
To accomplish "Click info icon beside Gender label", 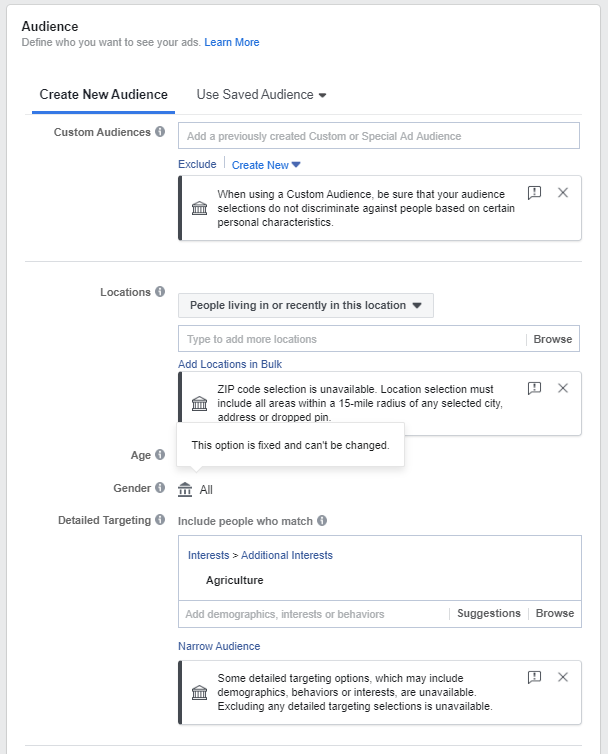I will (x=160, y=488).
